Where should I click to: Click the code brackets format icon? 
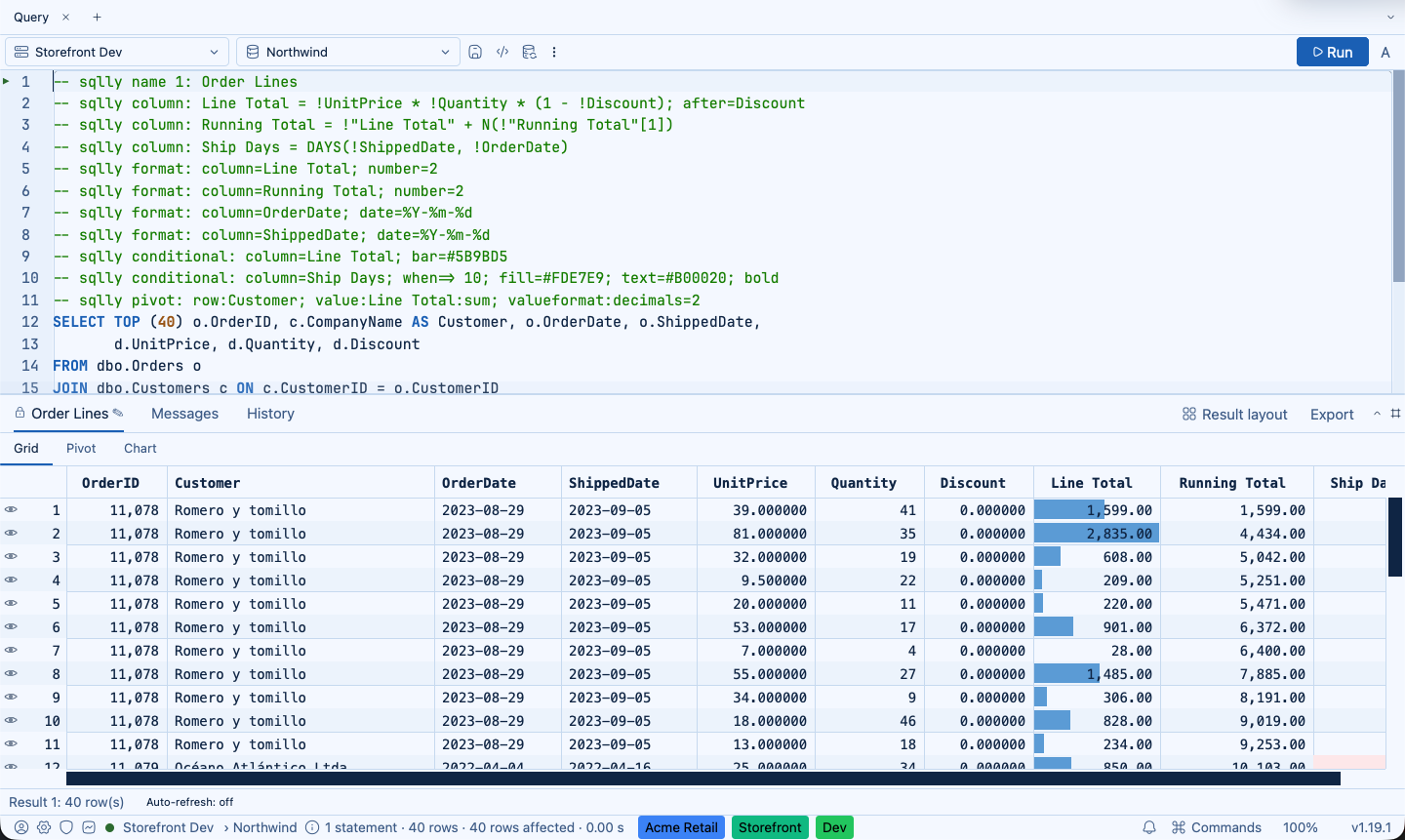[502, 52]
